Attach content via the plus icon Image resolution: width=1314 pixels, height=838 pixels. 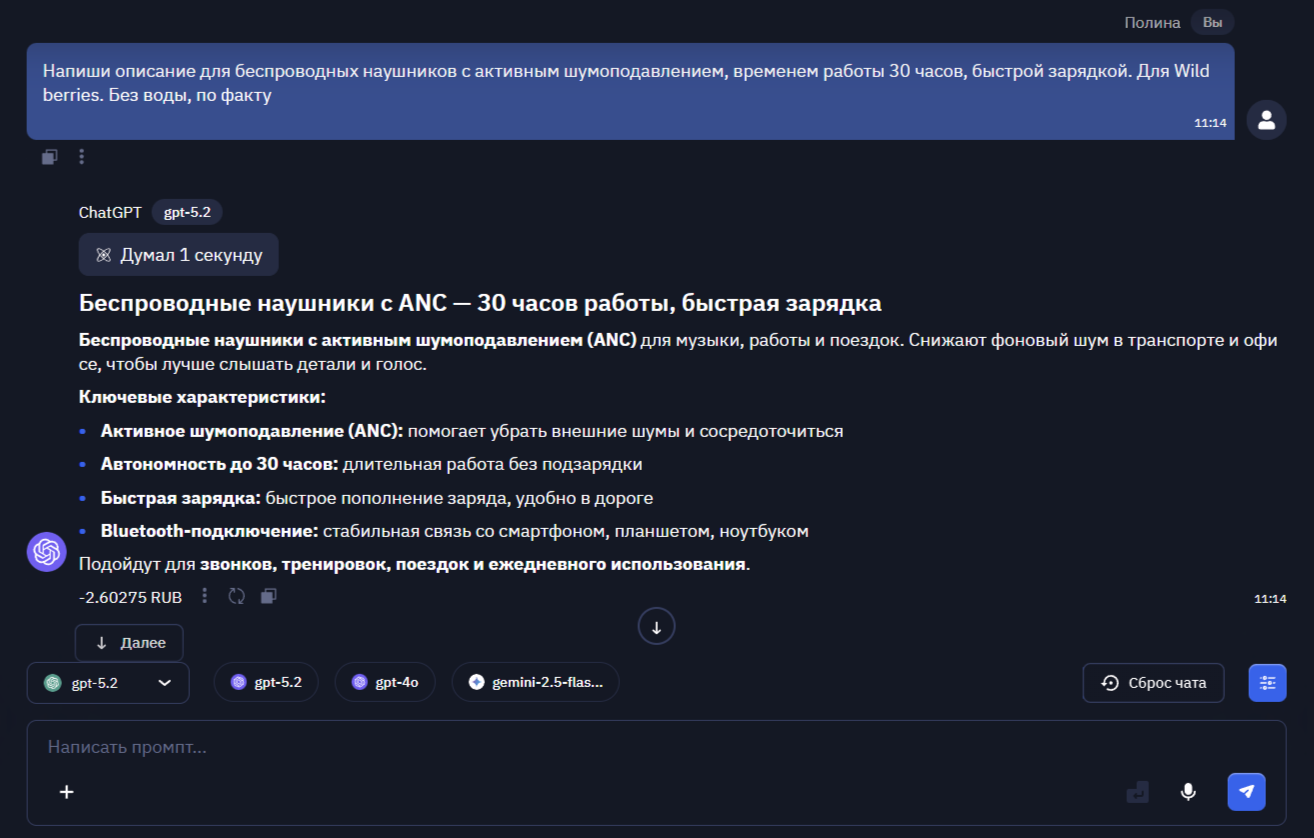pyautogui.click(x=66, y=791)
